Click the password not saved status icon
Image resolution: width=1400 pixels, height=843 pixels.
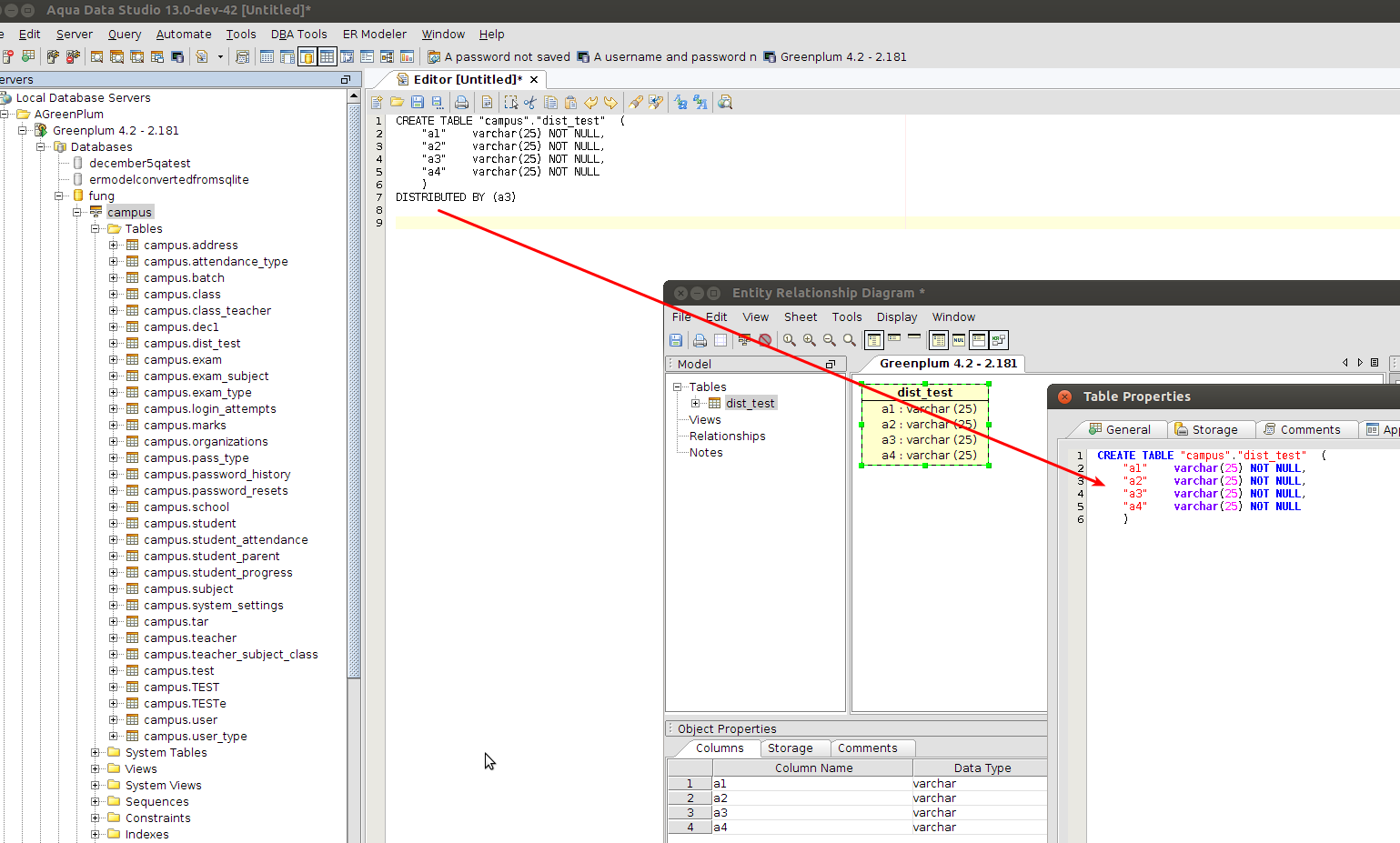pos(434,56)
